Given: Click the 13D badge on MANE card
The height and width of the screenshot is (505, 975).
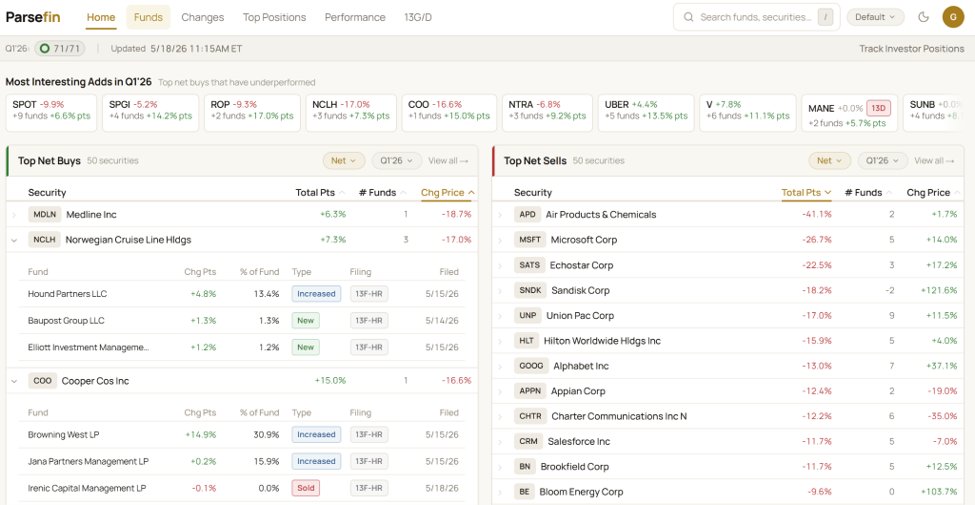Looking at the screenshot, I should tap(878, 108).
